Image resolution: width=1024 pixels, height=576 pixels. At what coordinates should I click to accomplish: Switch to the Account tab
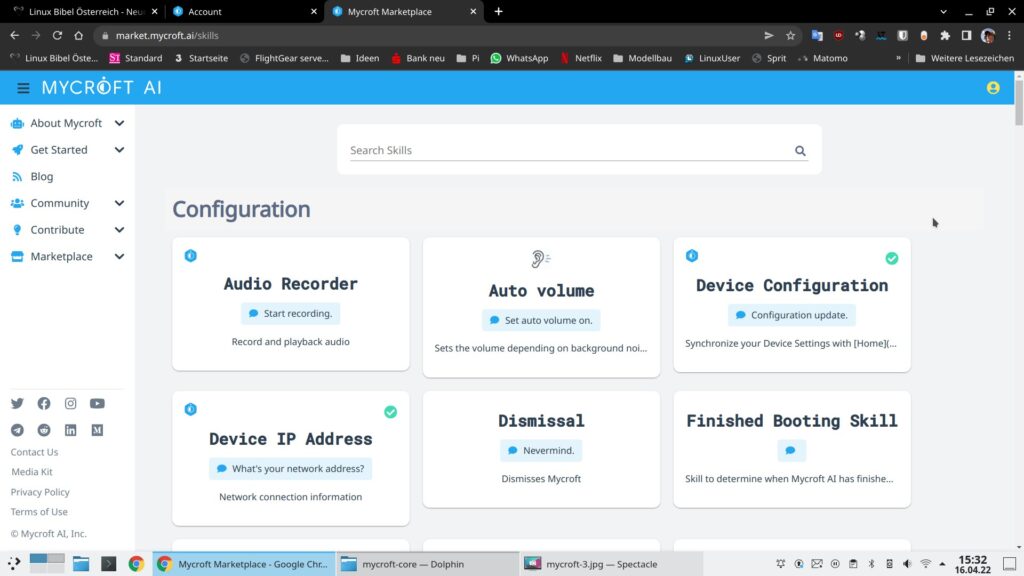pos(244,12)
